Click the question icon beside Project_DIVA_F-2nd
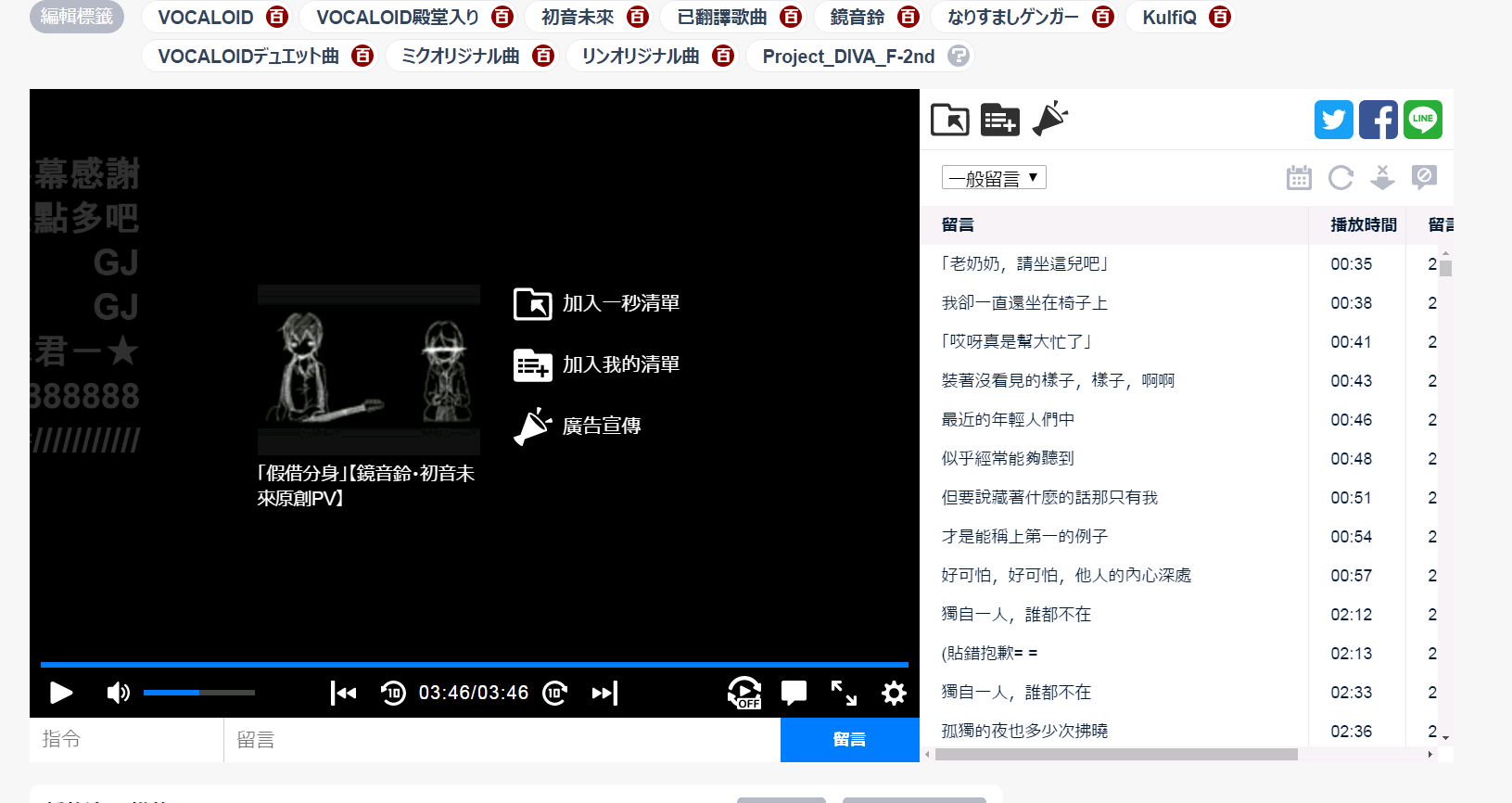The image size is (1512, 803). (x=959, y=56)
